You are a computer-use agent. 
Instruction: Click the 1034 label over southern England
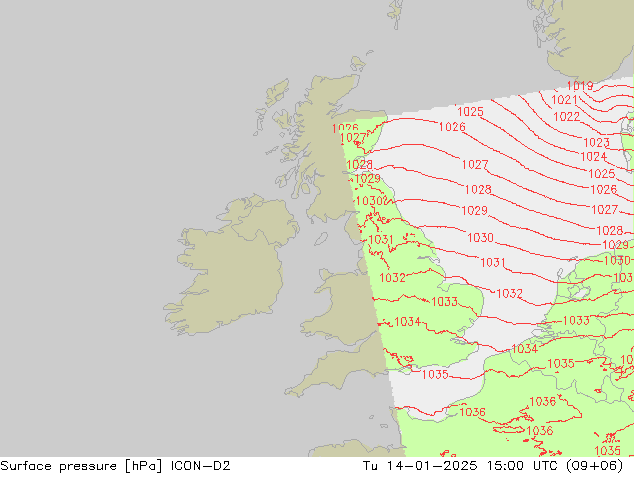408,321
